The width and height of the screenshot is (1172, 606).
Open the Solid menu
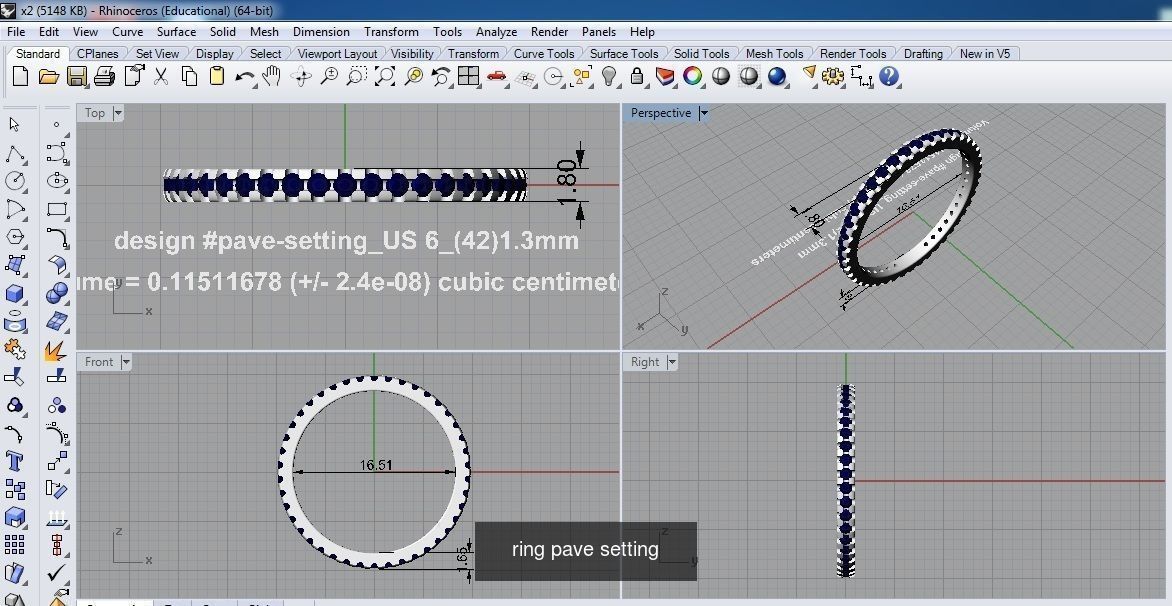point(223,31)
